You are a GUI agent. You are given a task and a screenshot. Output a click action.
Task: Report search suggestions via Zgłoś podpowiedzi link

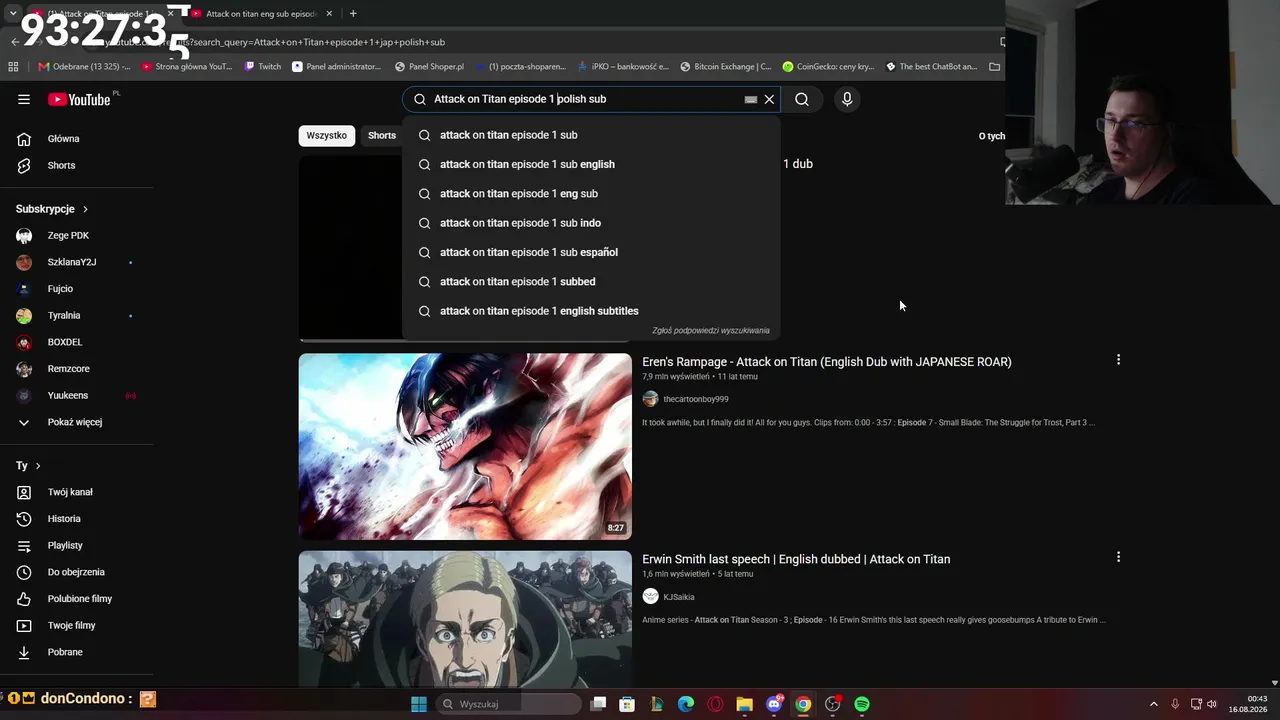pos(711,330)
